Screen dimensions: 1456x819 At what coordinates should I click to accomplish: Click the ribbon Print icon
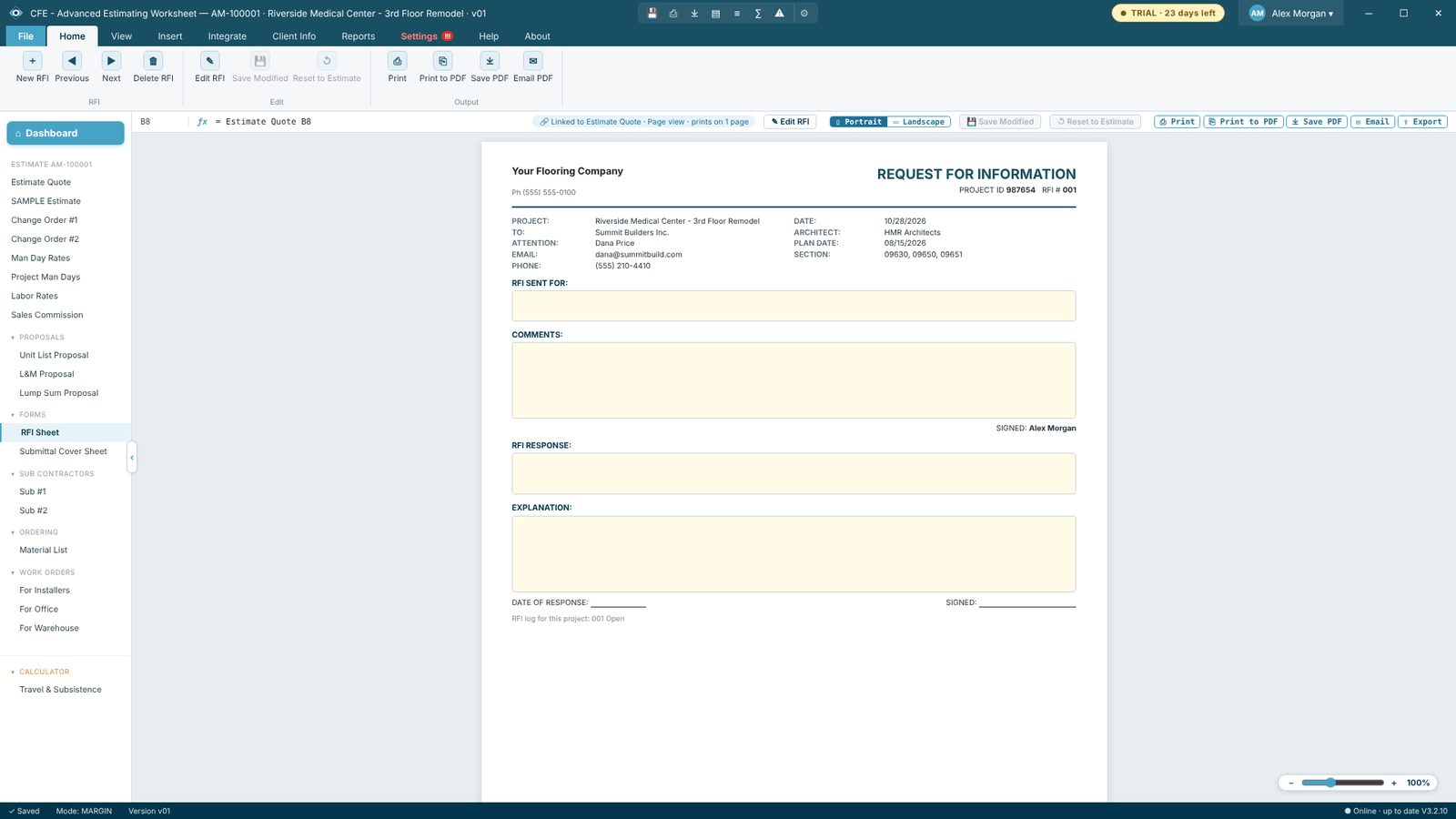tap(398, 61)
